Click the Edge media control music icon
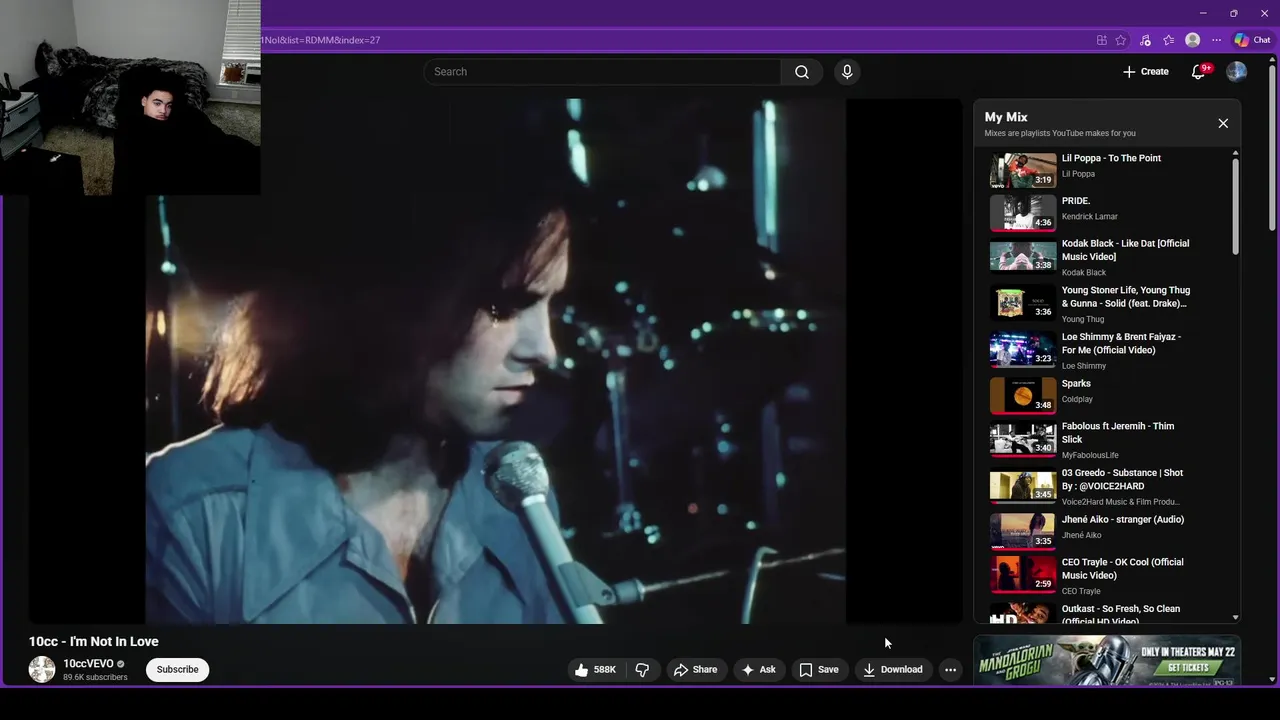 (x=1145, y=40)
